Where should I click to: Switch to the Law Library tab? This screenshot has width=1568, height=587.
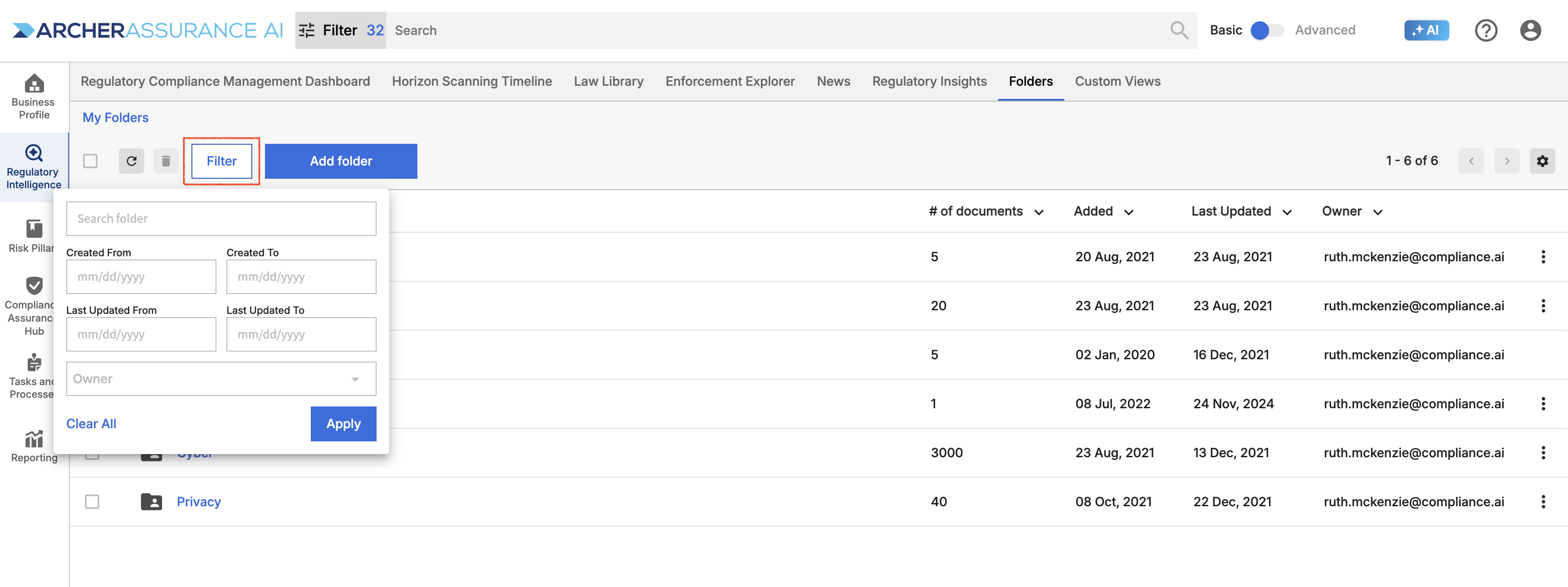click(608, 82)
